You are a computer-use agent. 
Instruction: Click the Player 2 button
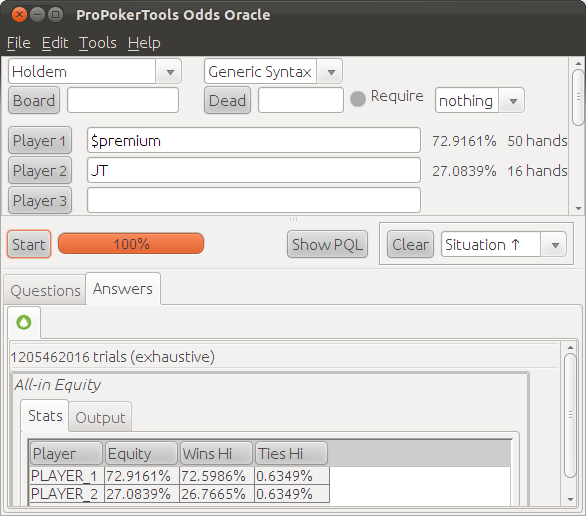pos(40,170)
